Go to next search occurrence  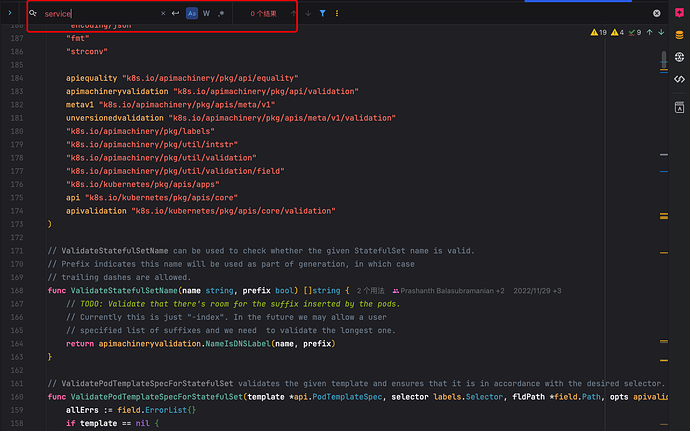[308, 13]
